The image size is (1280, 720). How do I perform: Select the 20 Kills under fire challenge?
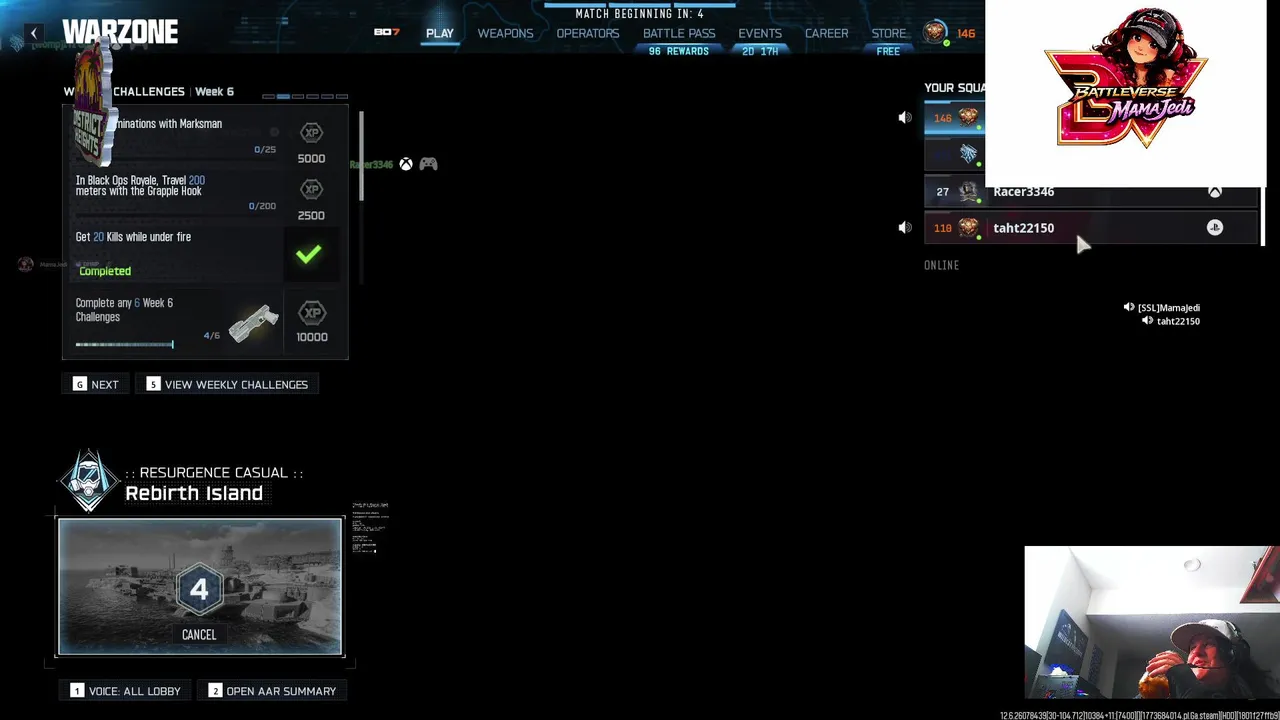205,254
